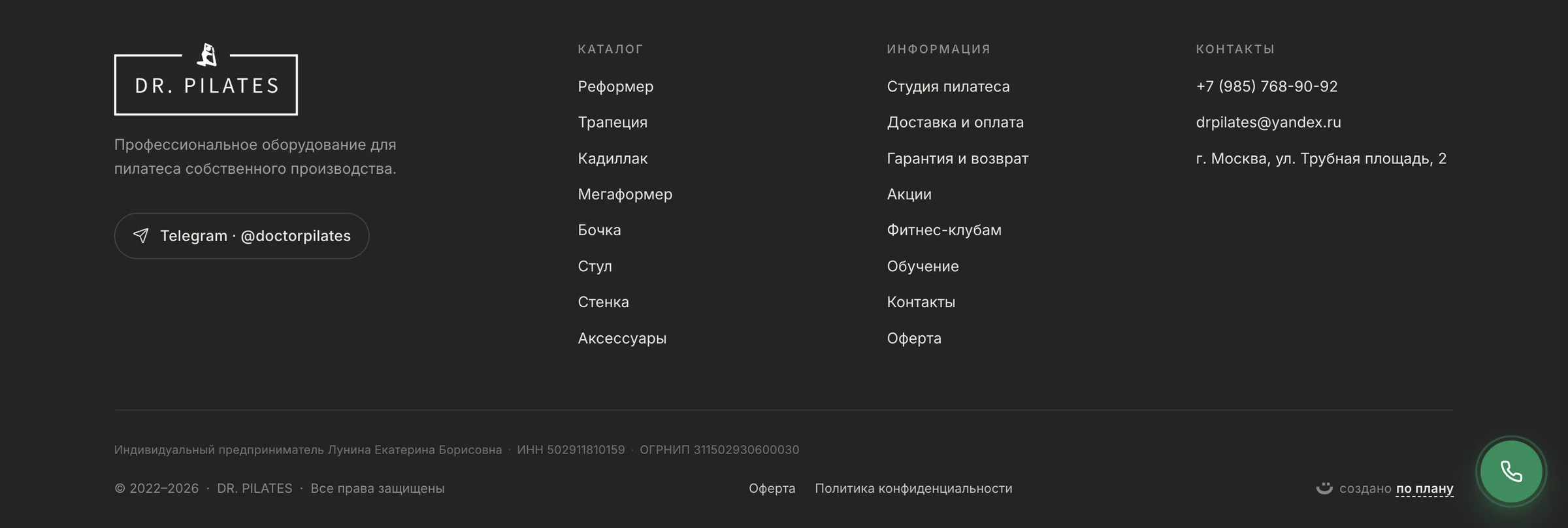Open the Гарантия и возврат page
This screenshot has width=1568, height=528.
958,158
